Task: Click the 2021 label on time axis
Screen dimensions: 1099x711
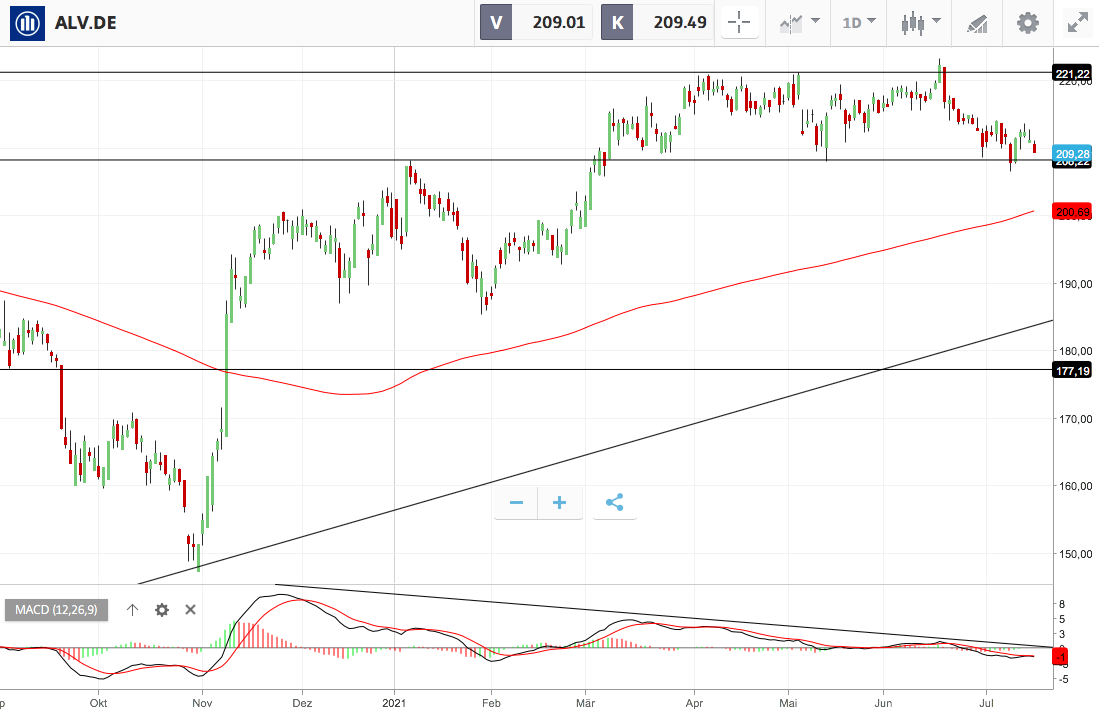Action: coord(395,703)
